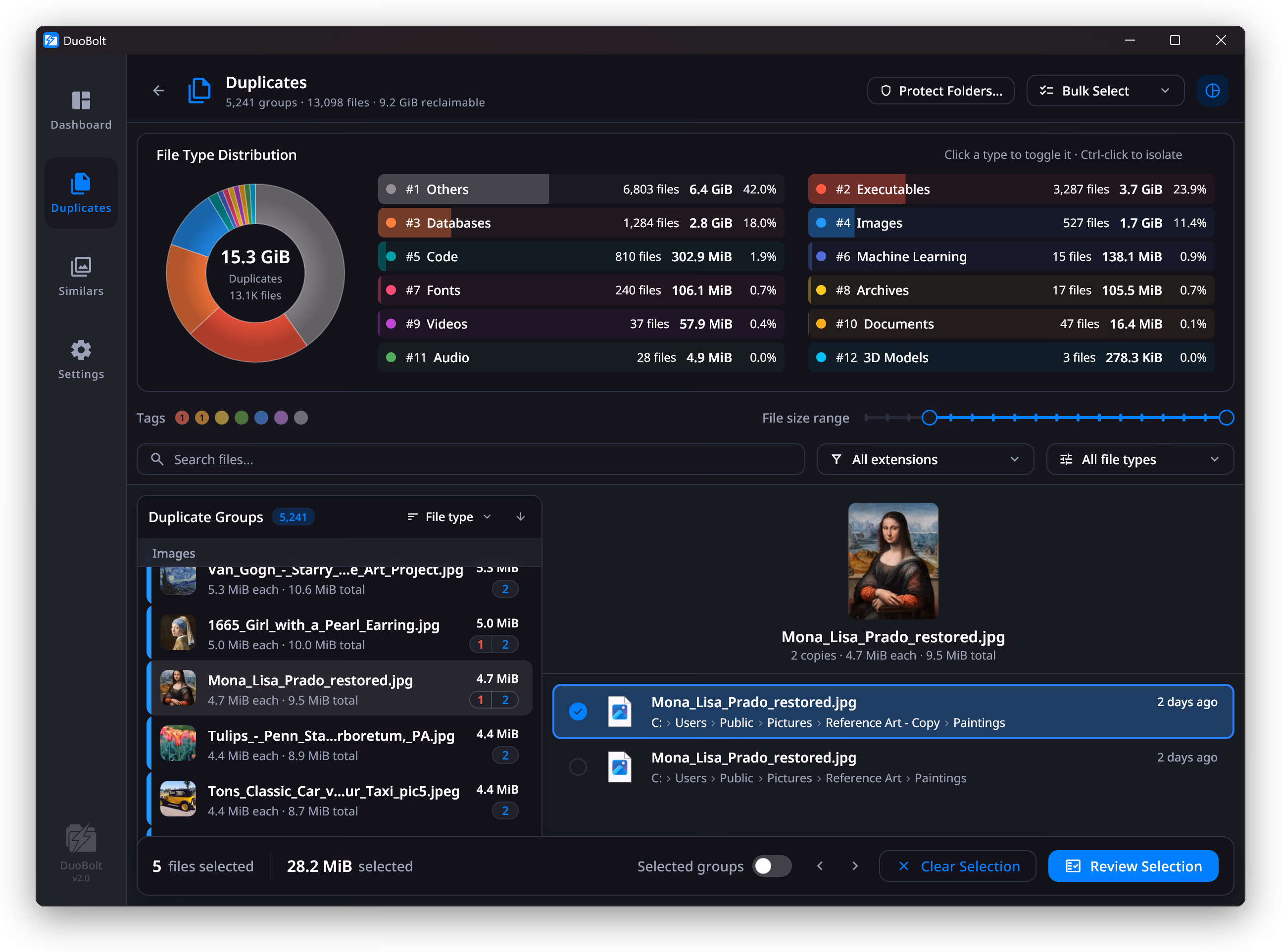This screenshot has height=952, width=1281.
Task: Click the Duplicates header documents icon
Action: tap(199, 91)
